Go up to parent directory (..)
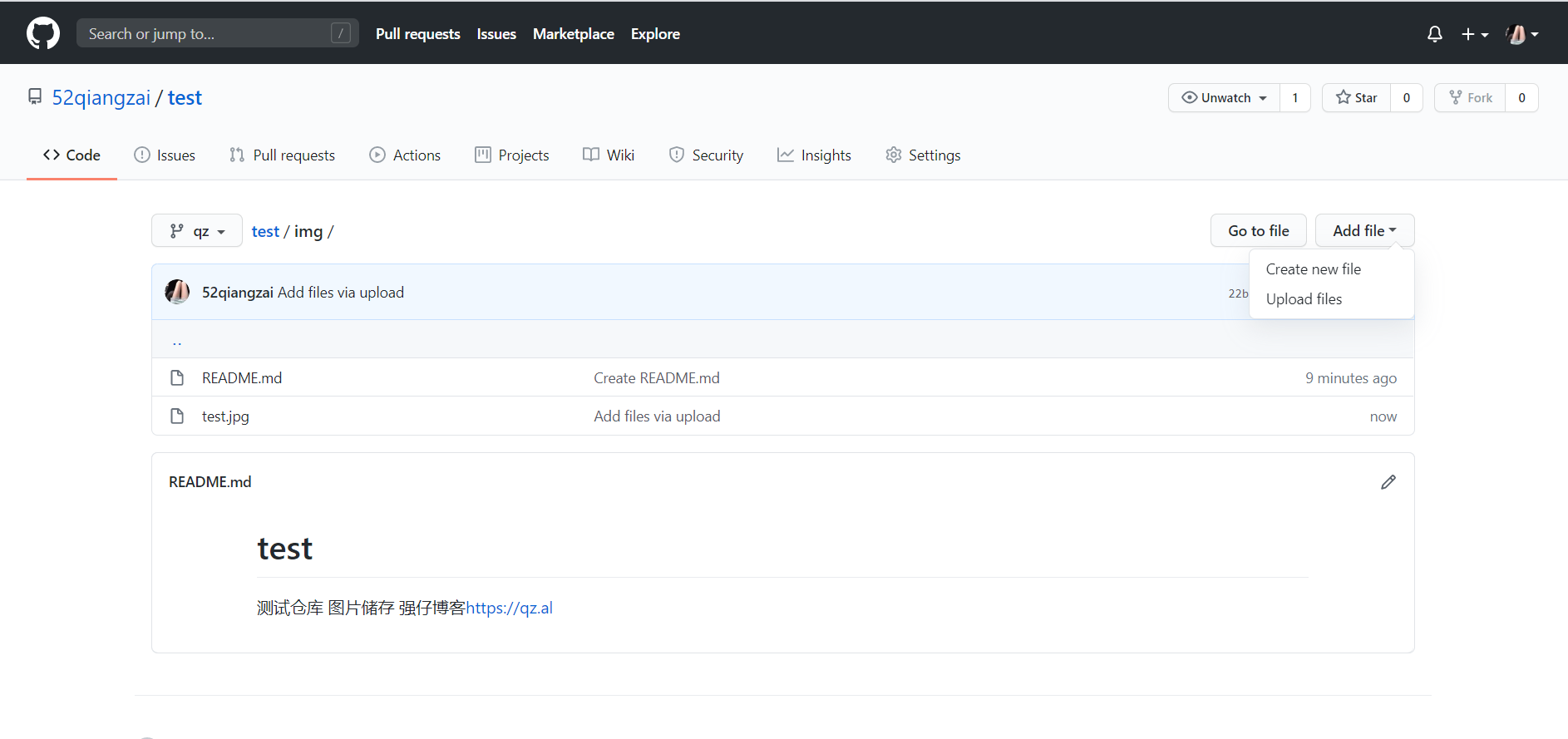 click(x=177, y=340)
